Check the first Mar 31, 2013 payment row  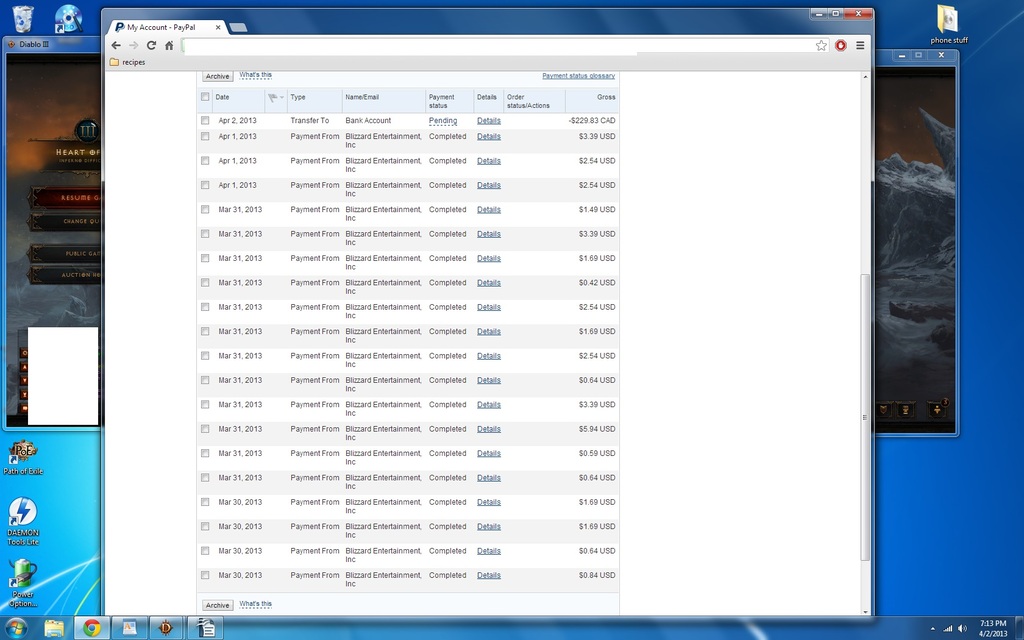205,210
